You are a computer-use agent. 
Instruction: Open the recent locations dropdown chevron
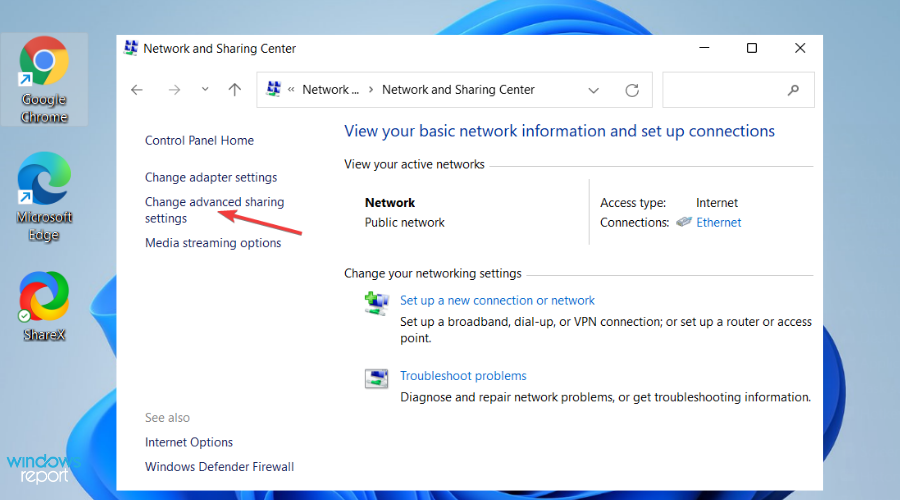coord(205,90)
